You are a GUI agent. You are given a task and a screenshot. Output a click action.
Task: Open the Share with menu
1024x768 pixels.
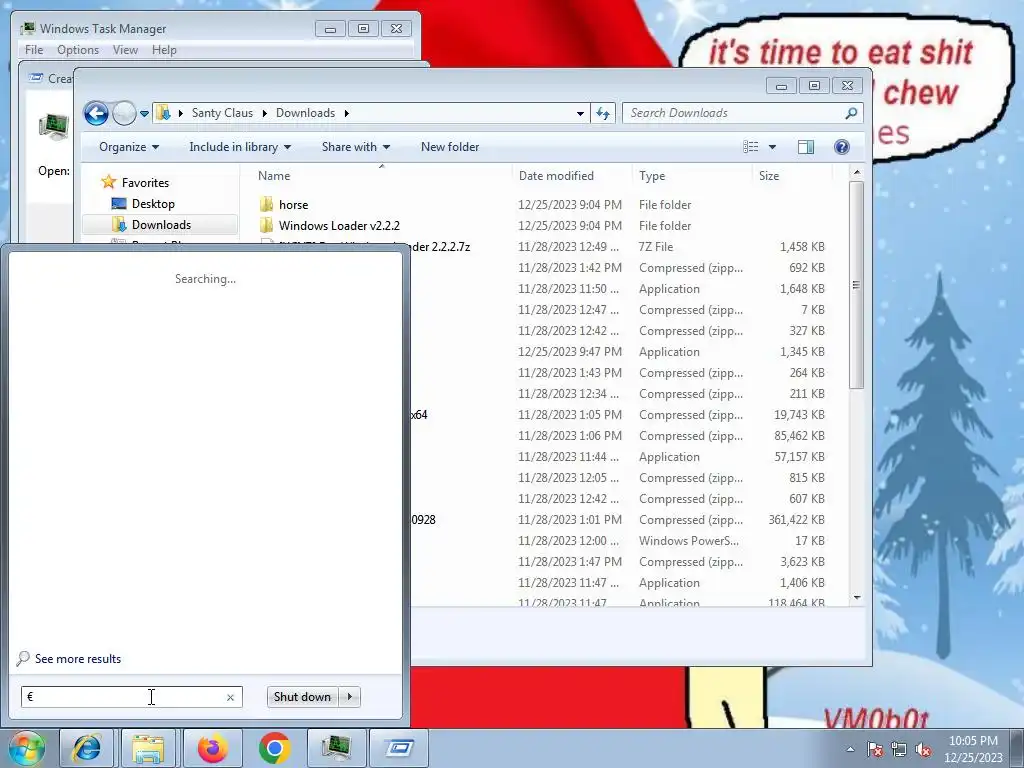(x=356, y=147)
